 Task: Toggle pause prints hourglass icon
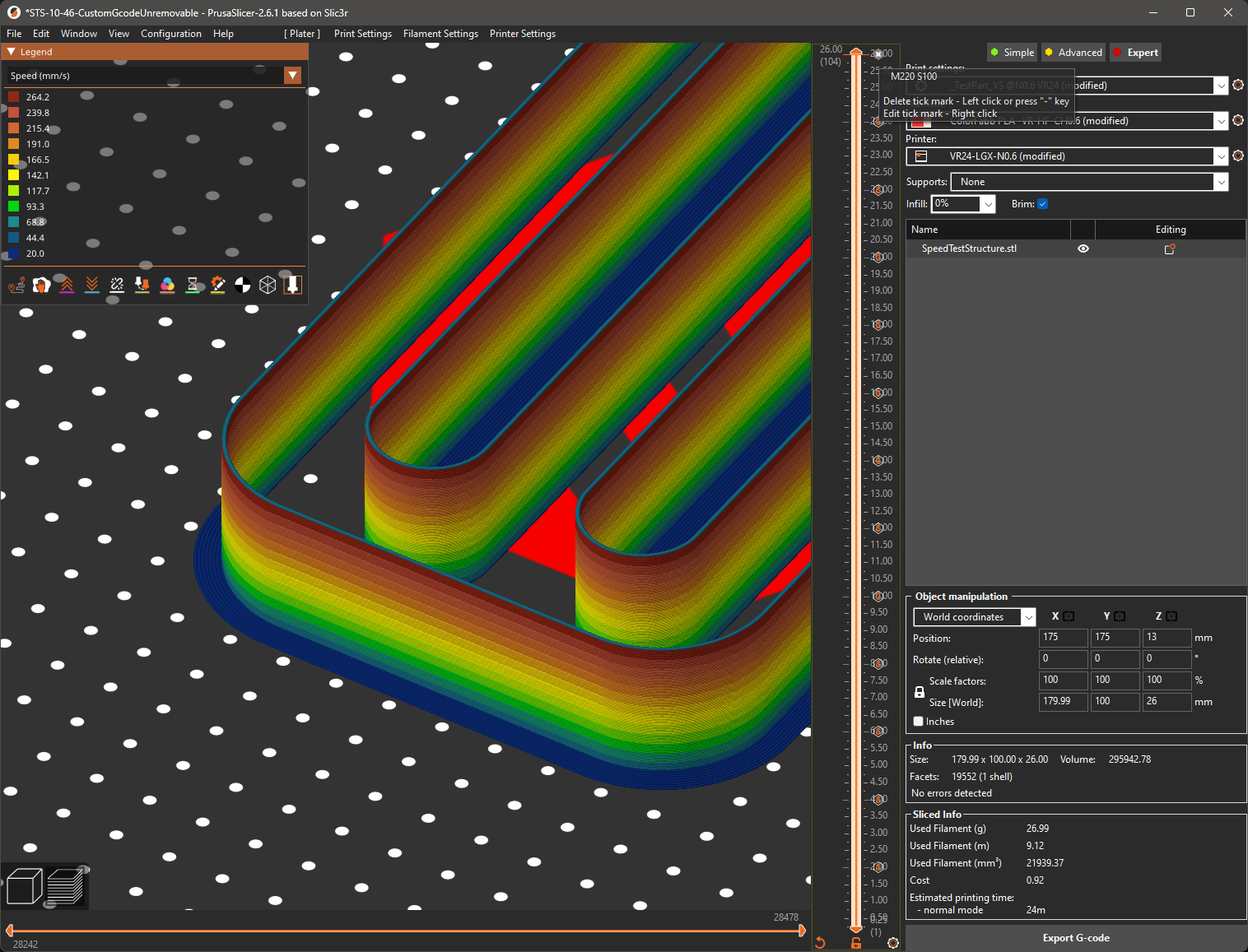pos(193,285)
